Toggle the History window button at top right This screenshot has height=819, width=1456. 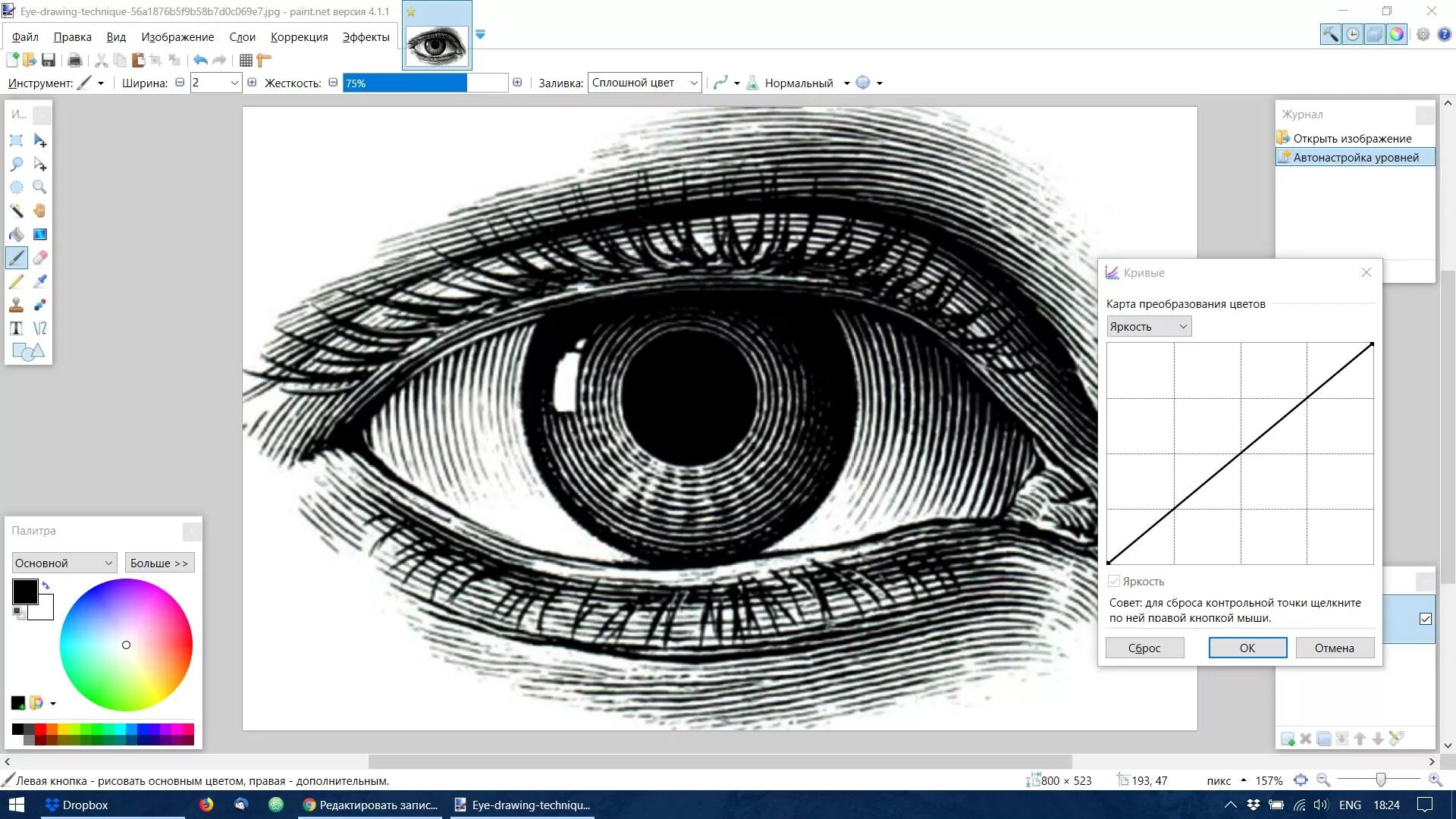pos(1352,34)
